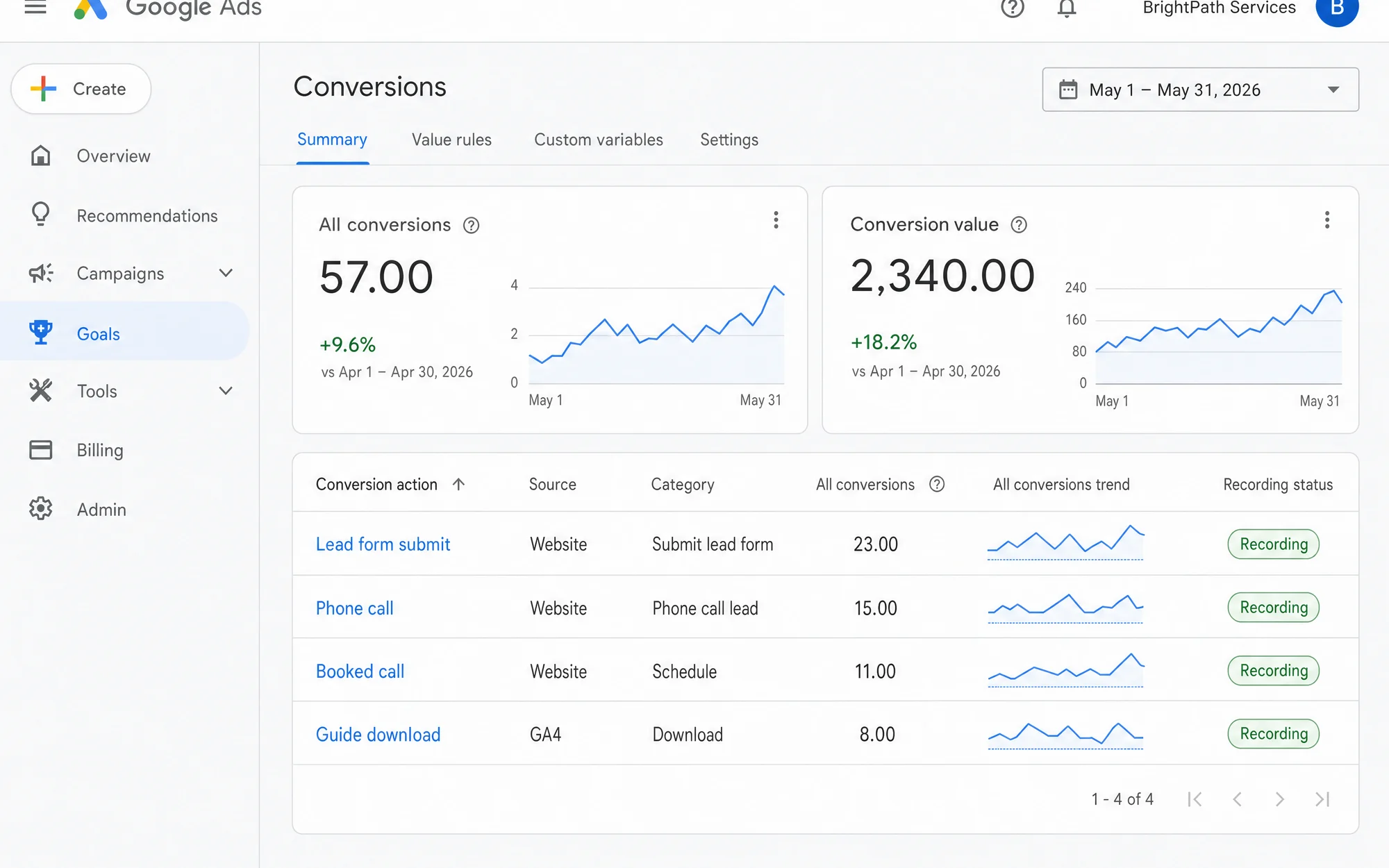Click the Lead form submit trend sparkline
The height and width of the screenshot is (868, 1389).
click(x=1065, y=542)
